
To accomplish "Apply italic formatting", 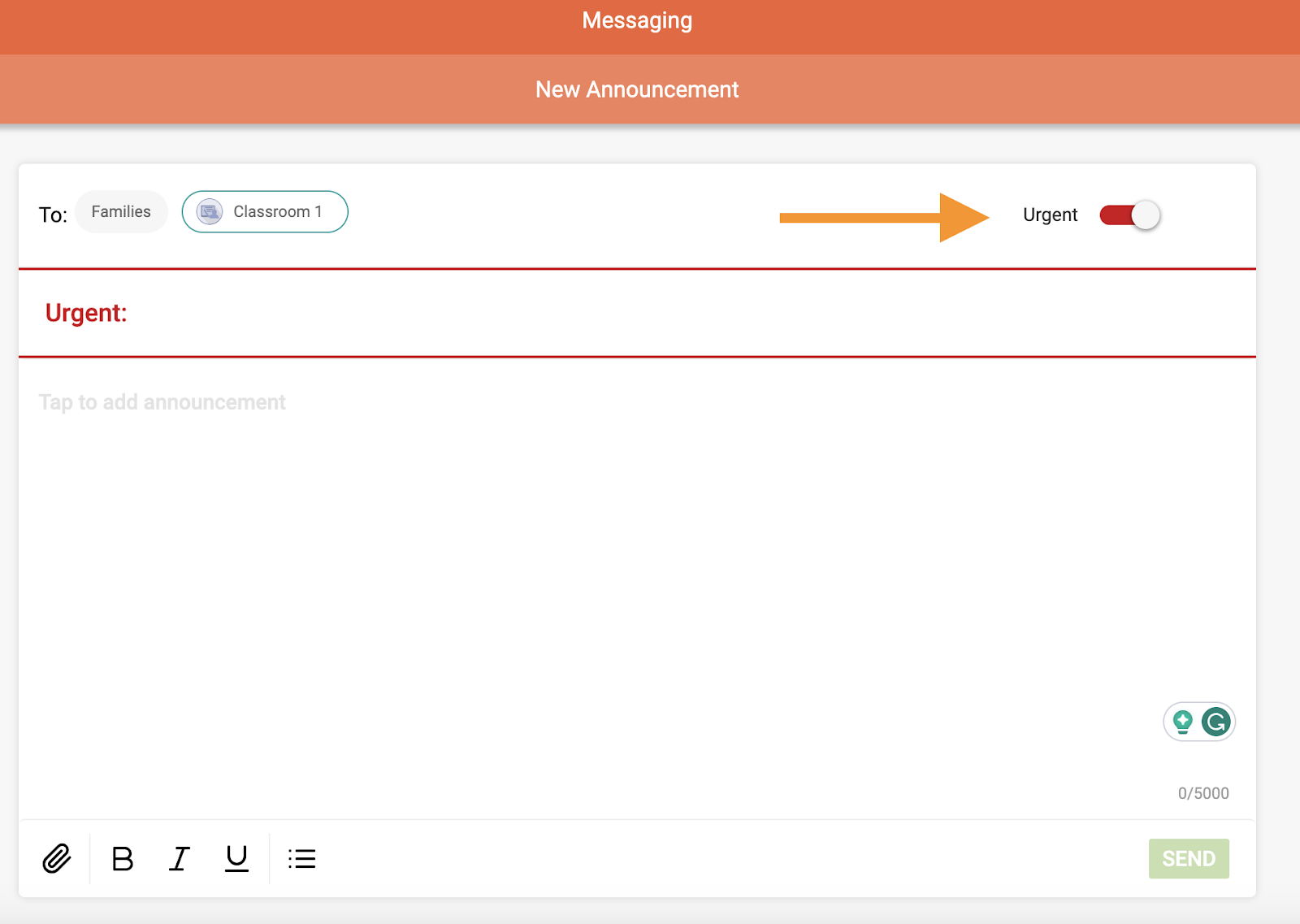I will coord(180,858).
